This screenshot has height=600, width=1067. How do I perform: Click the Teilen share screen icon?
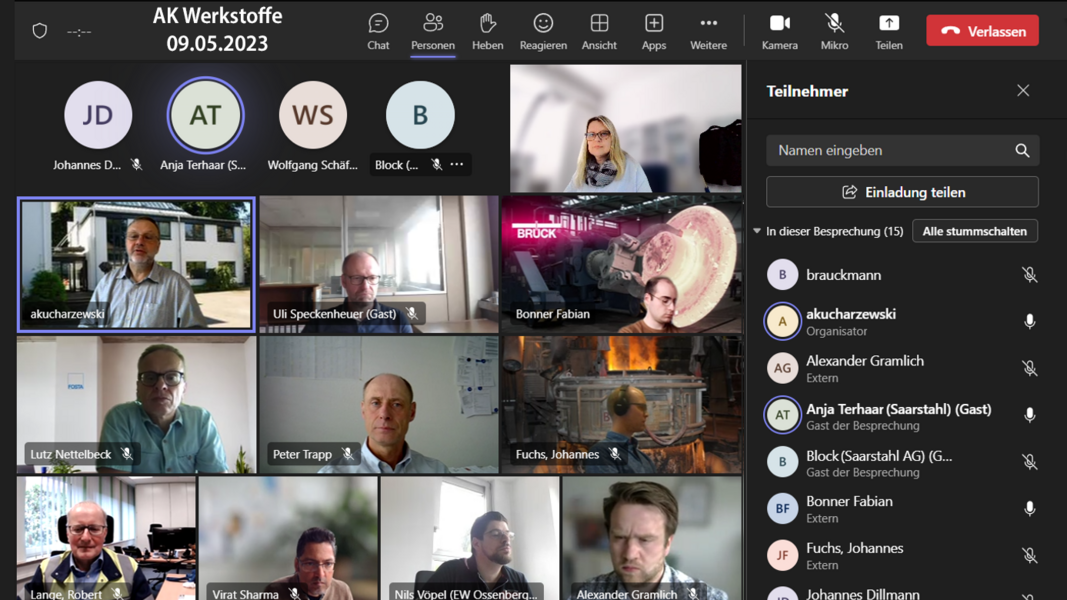coord(888,31)
